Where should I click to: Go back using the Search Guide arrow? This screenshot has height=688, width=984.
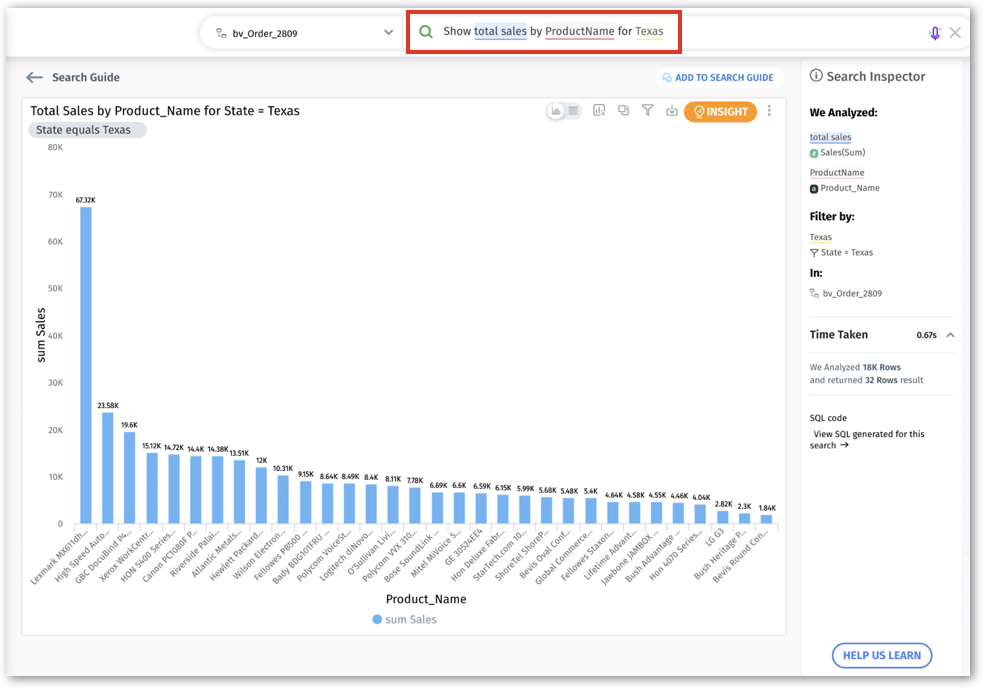click(x=35, y=77)
